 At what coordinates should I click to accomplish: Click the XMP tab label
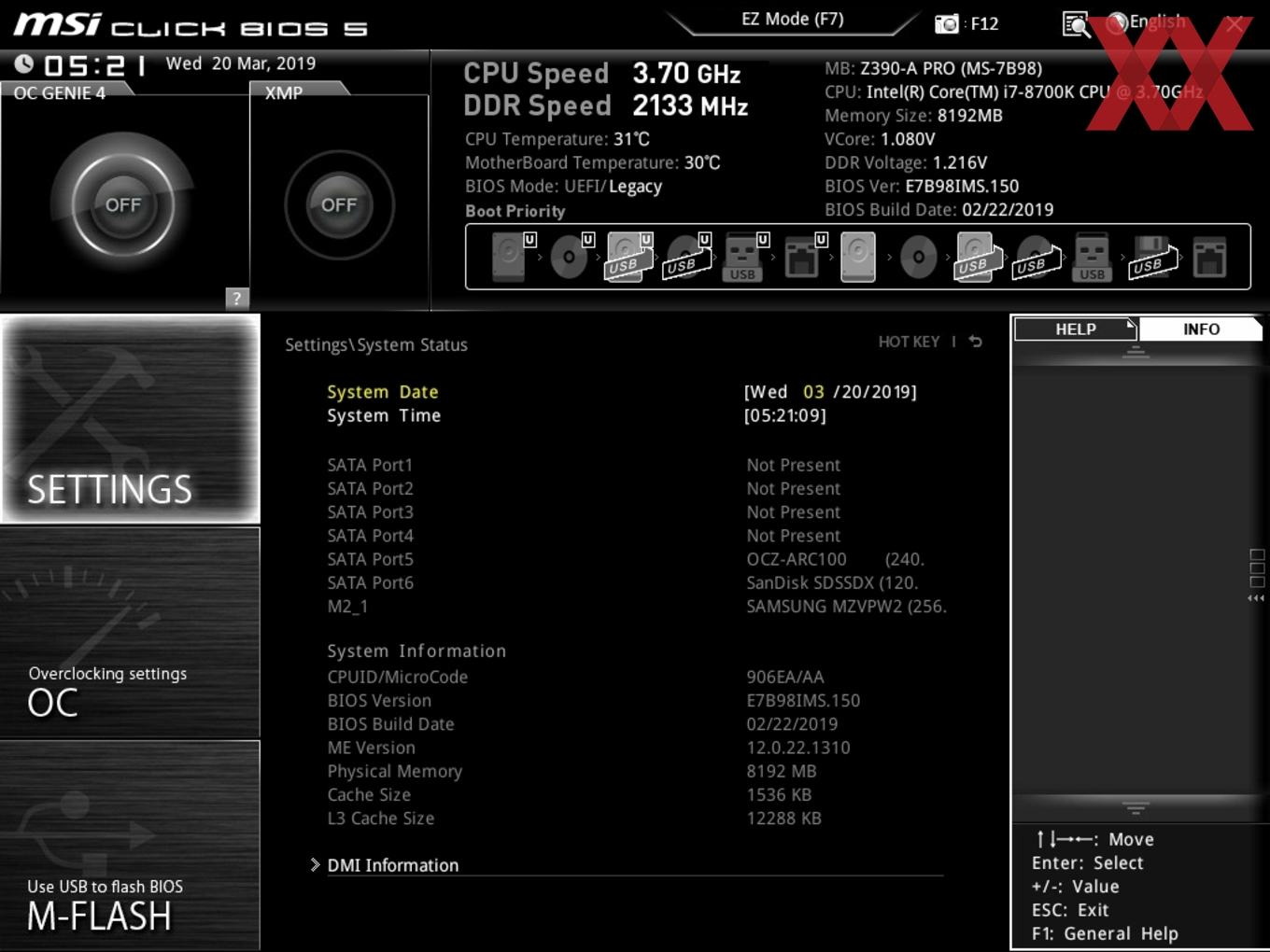[x=284, y=92]
